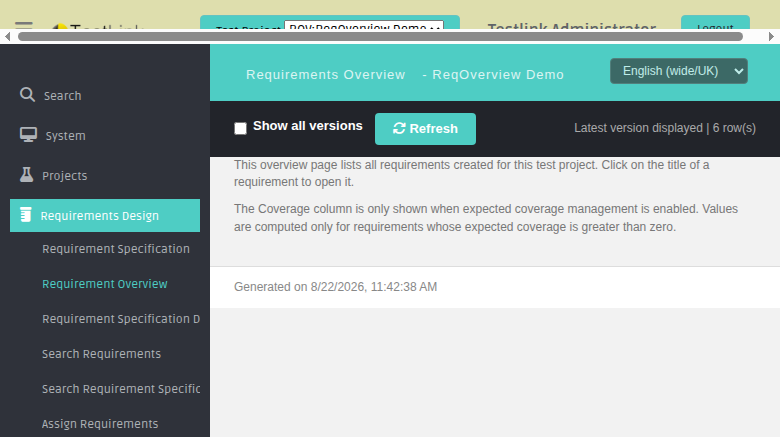
Task: Click the '- ReqOverview Demo' heading text
Action: click(x=493, y=75)
